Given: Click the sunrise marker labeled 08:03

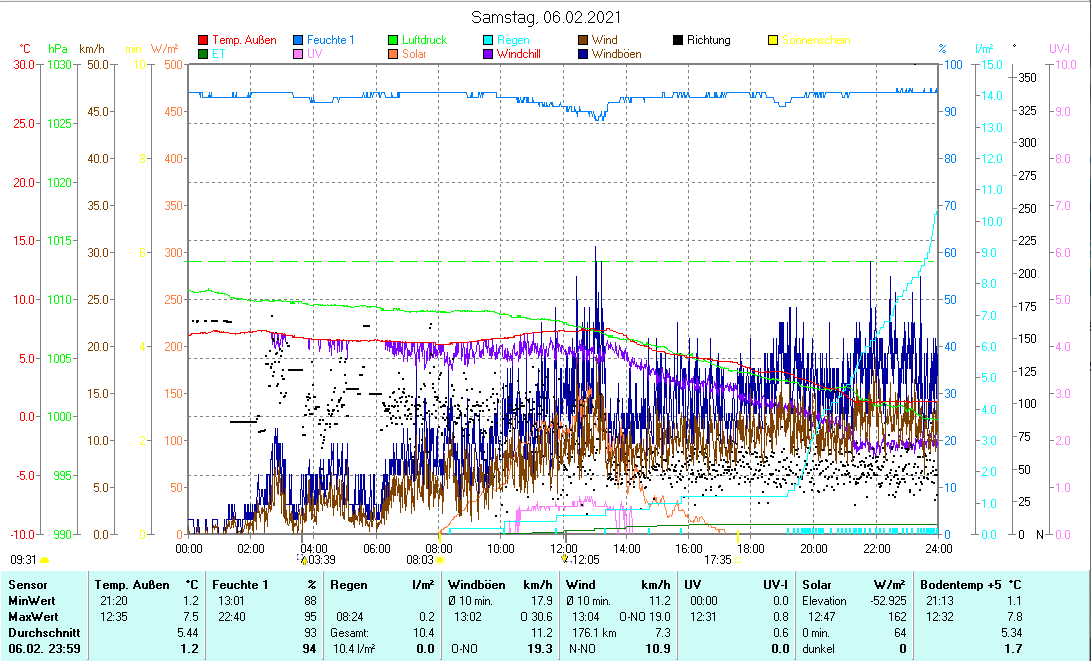Looking at the screenshot, I should tap(439, 560).
